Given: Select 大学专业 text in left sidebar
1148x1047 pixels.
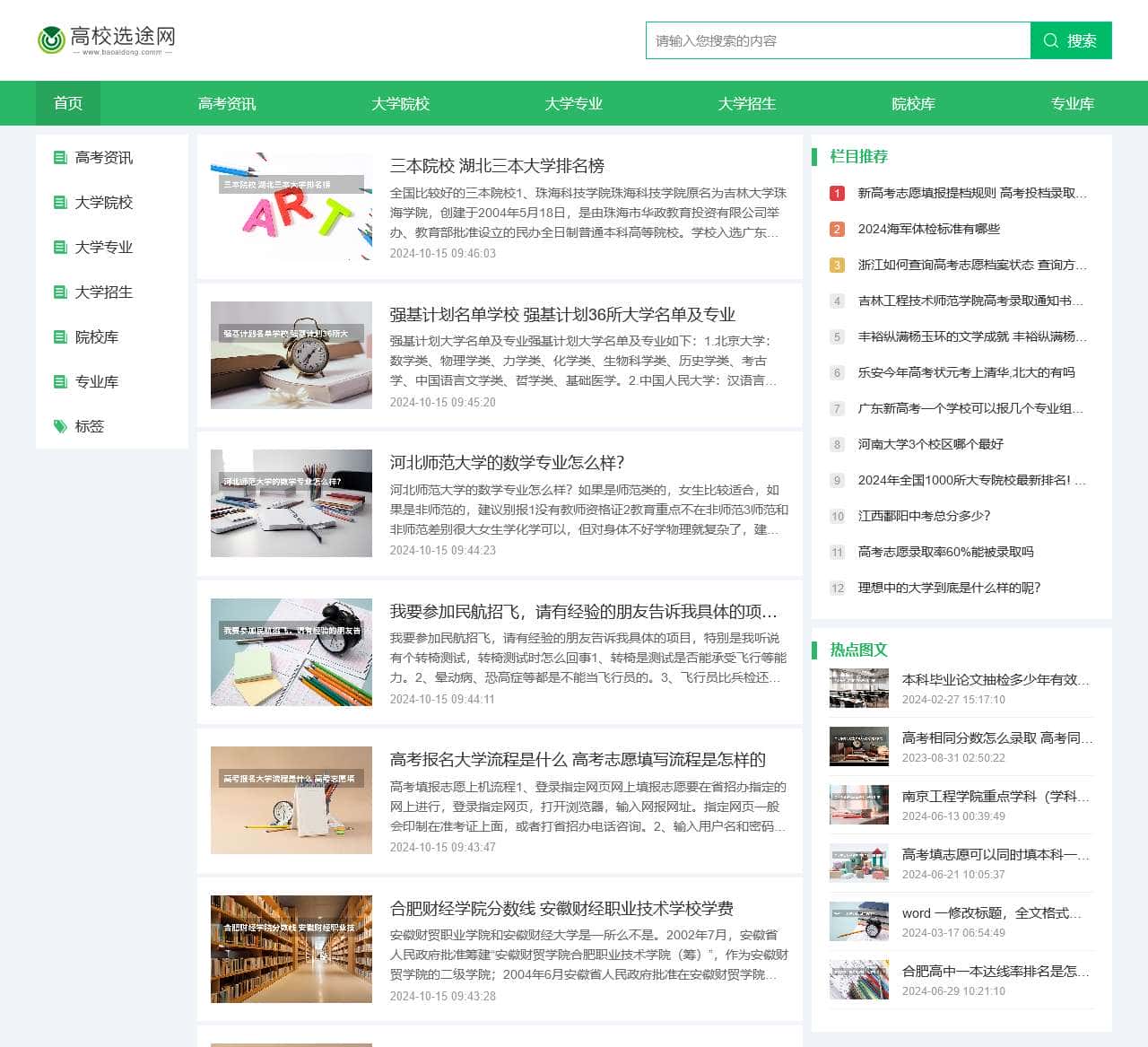Looking at the screenshot, I should pyautogui.click(x=104, y=248).
